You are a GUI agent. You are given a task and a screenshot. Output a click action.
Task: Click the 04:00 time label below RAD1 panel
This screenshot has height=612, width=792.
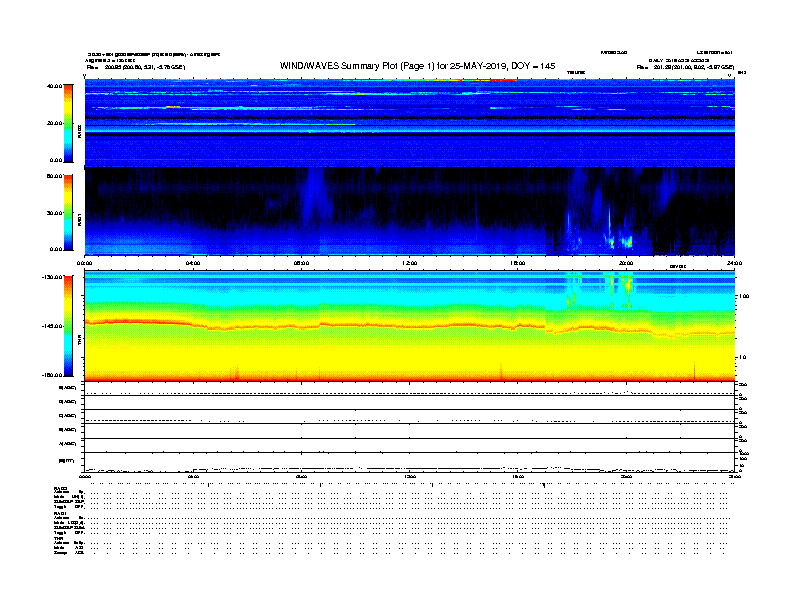192,263
